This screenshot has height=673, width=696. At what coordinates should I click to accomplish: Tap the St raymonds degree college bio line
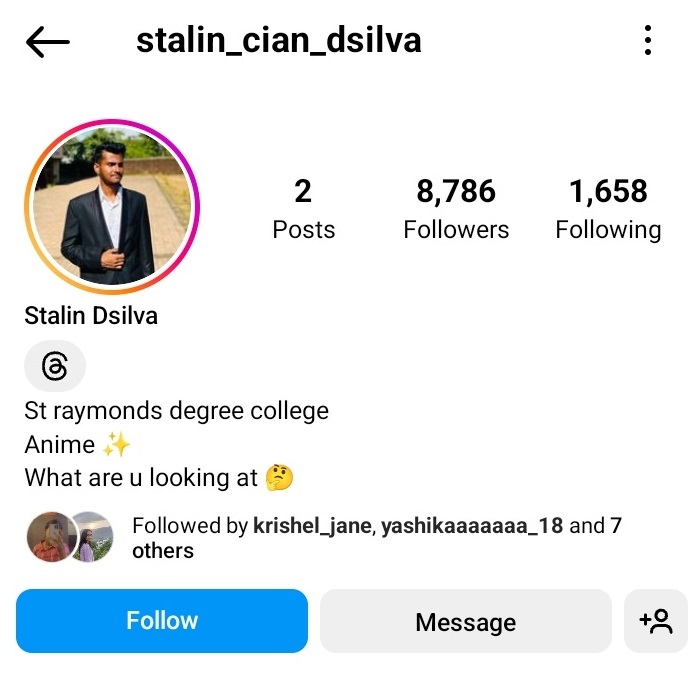point(177,411)
